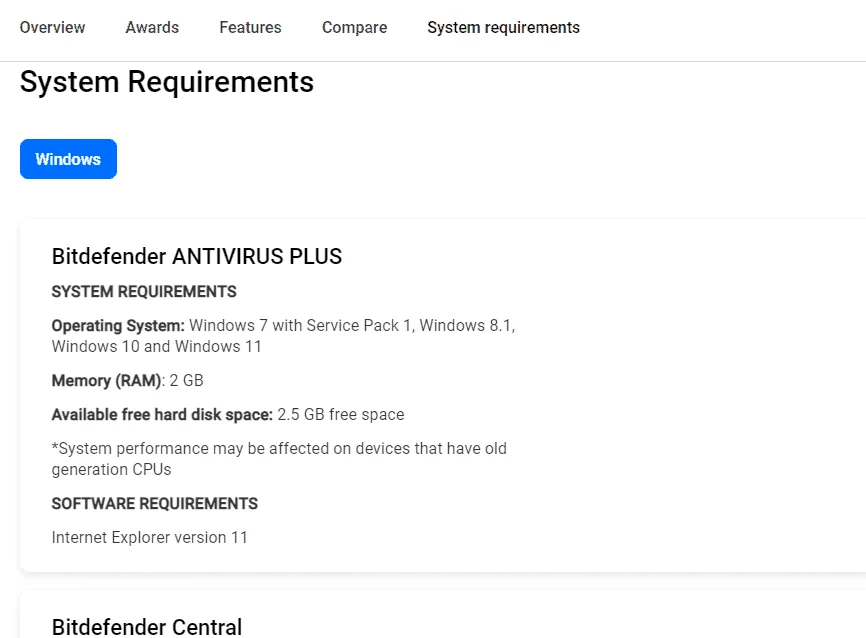The width and height of the screenshot is (866, 638).
Task: Select the Compare tab
Action: pos(354,27)
